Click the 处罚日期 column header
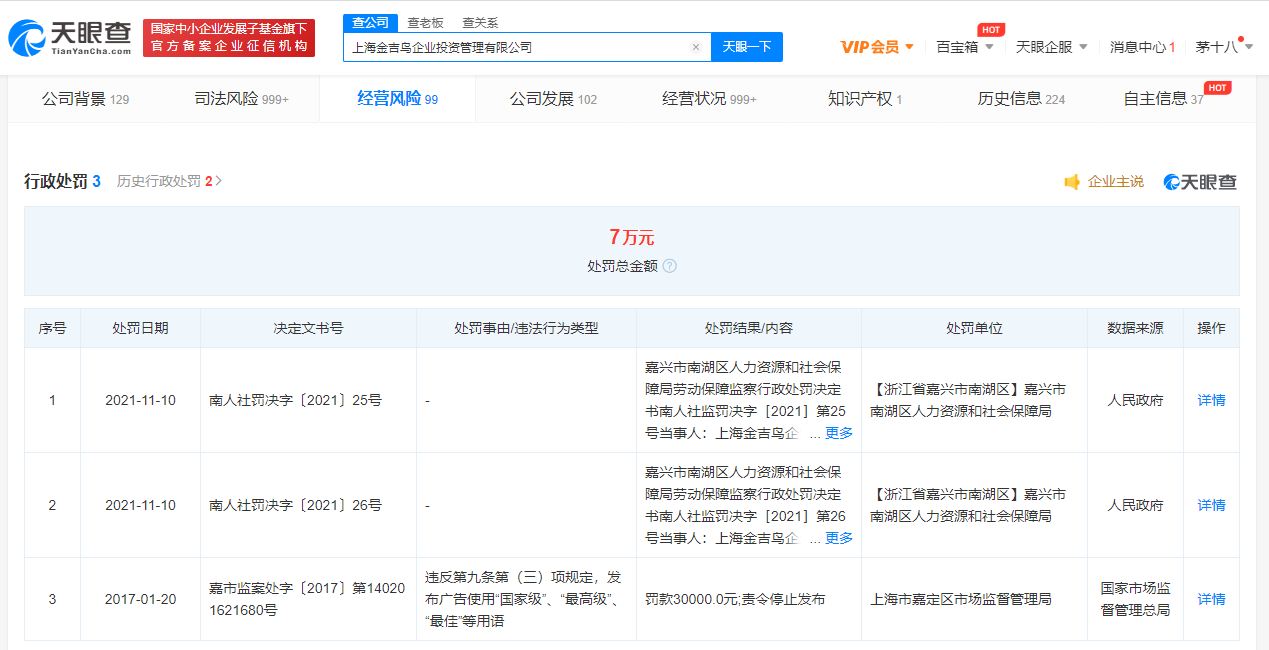Image resolution: width=1269 pixels, height=650 pixels. (x=140, y=328)
